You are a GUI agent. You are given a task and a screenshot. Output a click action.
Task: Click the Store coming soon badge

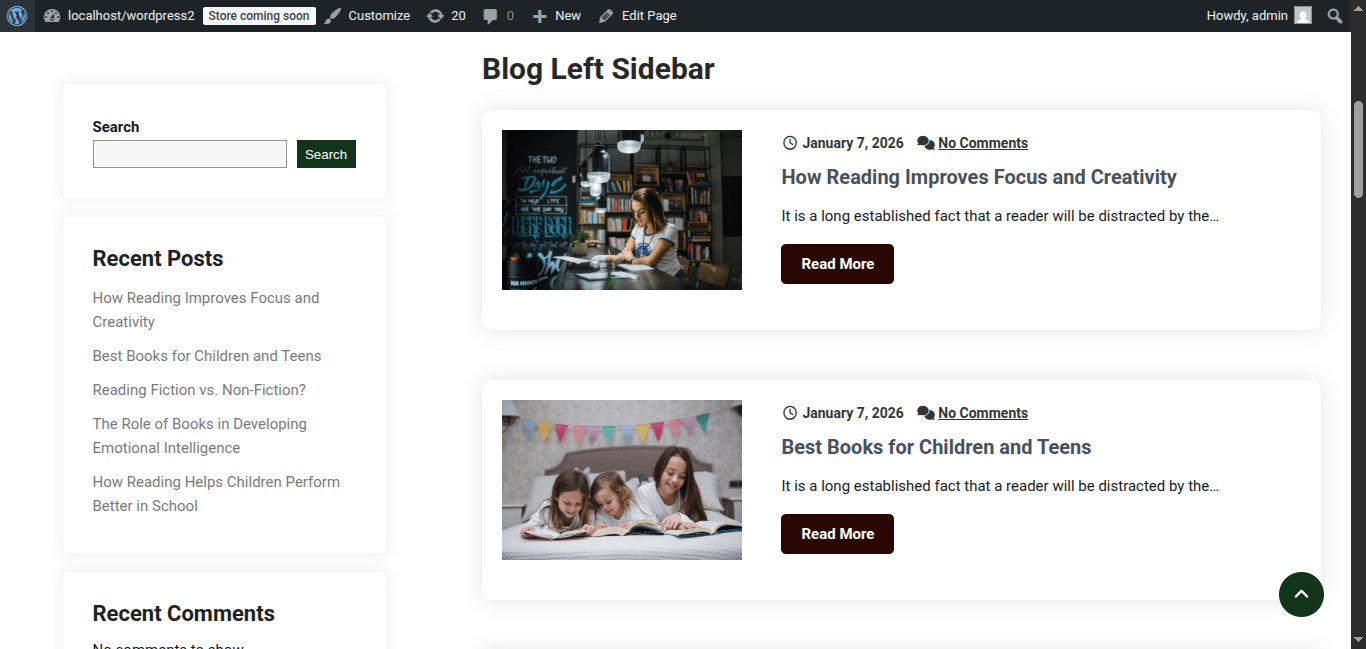click(x=259, y=16)
